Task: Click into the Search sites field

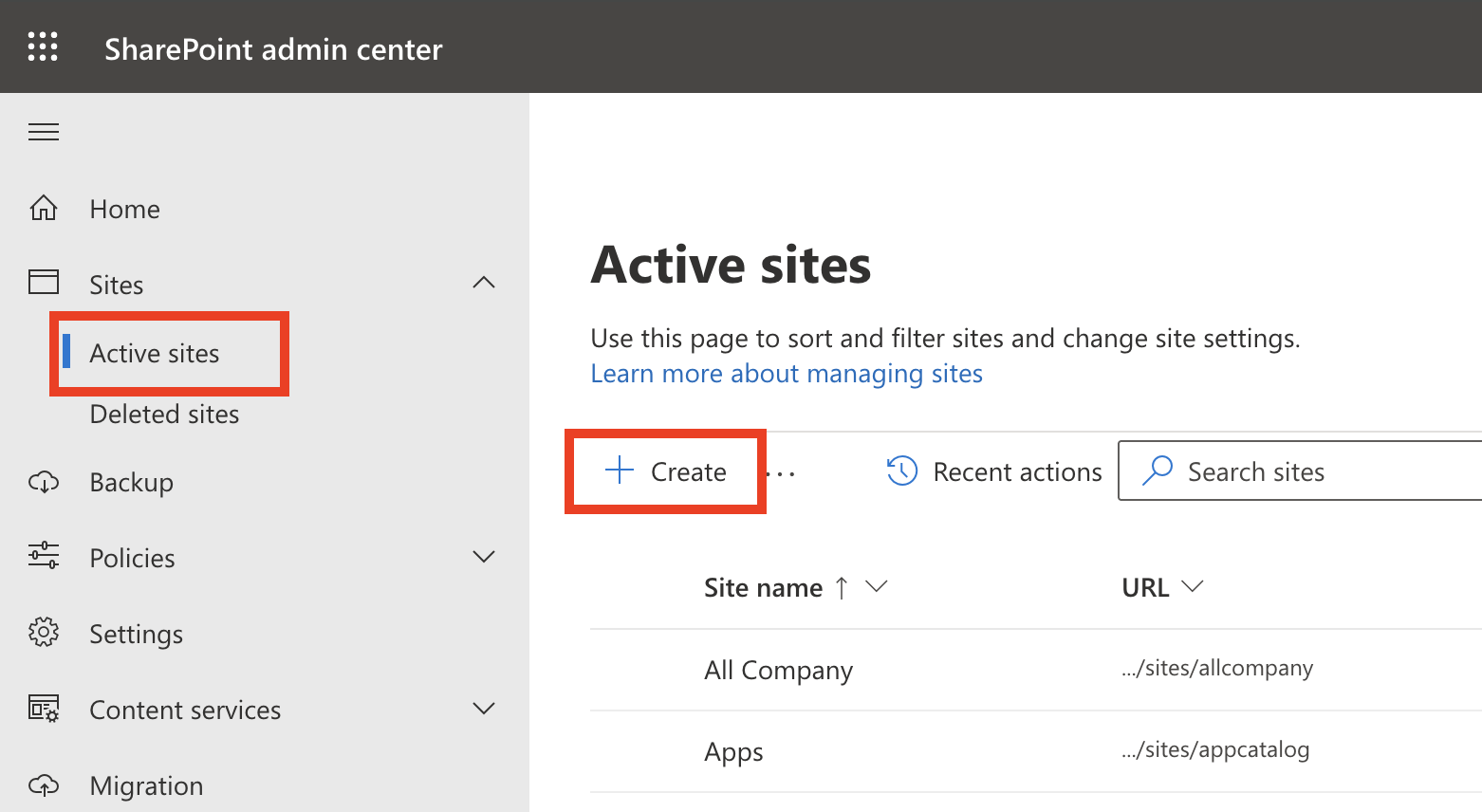Action: point(1300,471)
